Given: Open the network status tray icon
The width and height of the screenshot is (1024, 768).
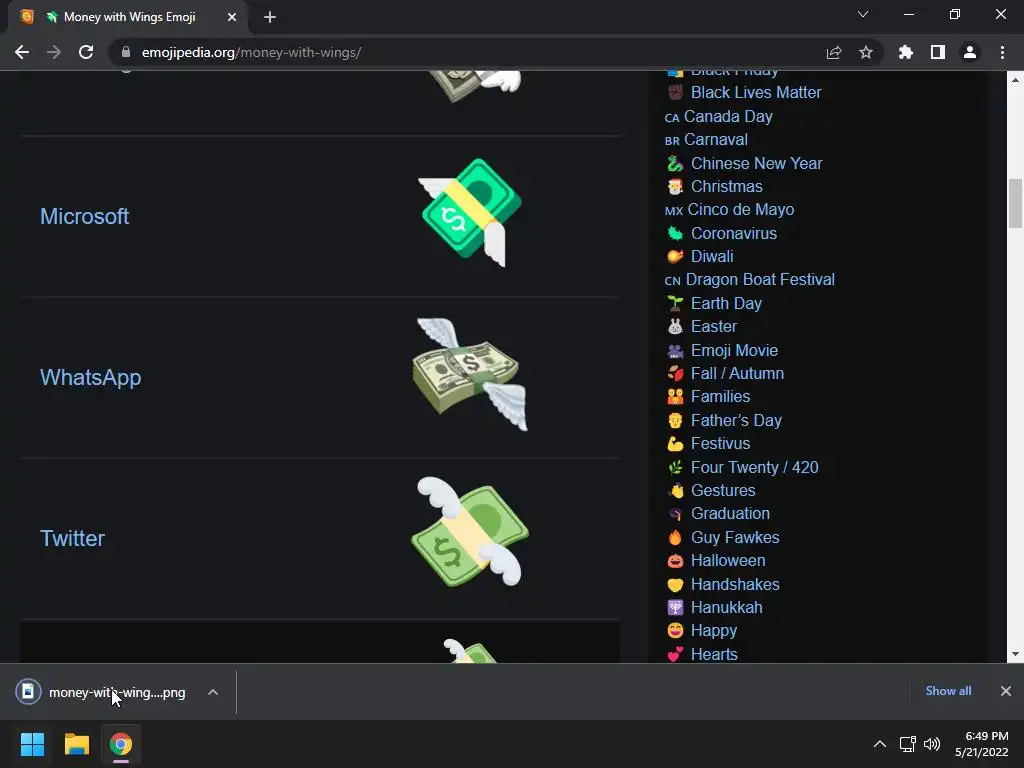Looking at the screenshot, I should pyautogui.click(x=908, y=744).
